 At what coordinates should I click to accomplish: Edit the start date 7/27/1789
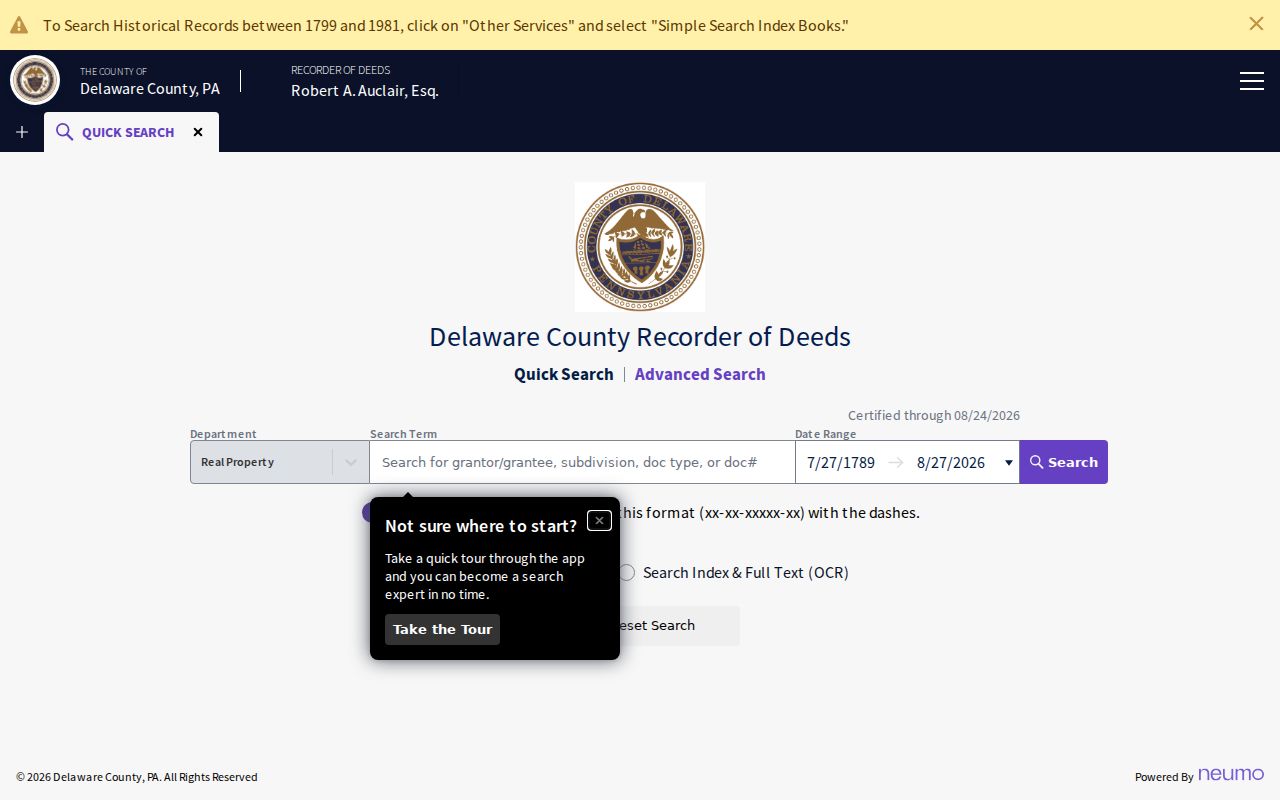[841, 462]
